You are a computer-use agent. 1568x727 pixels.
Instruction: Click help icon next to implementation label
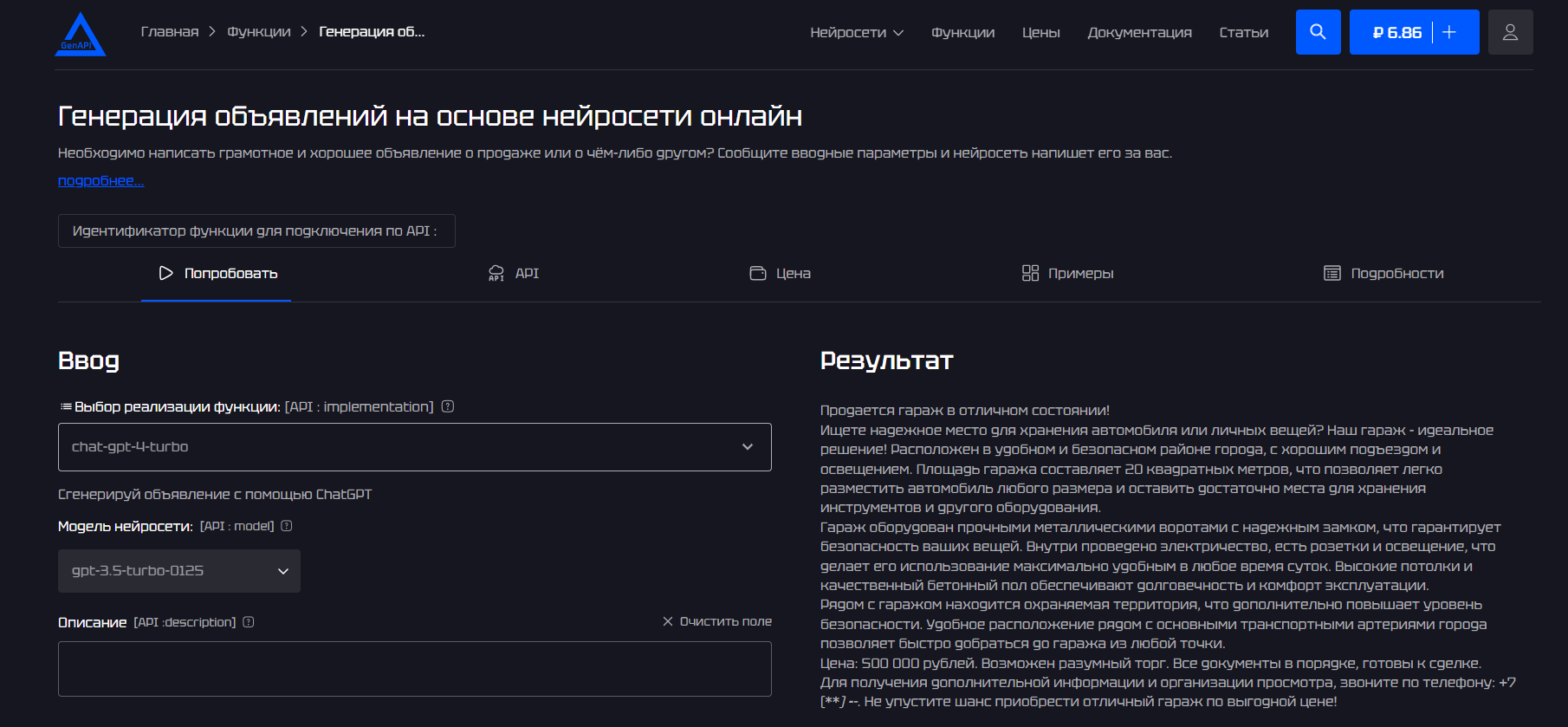[x=448, y=406]
